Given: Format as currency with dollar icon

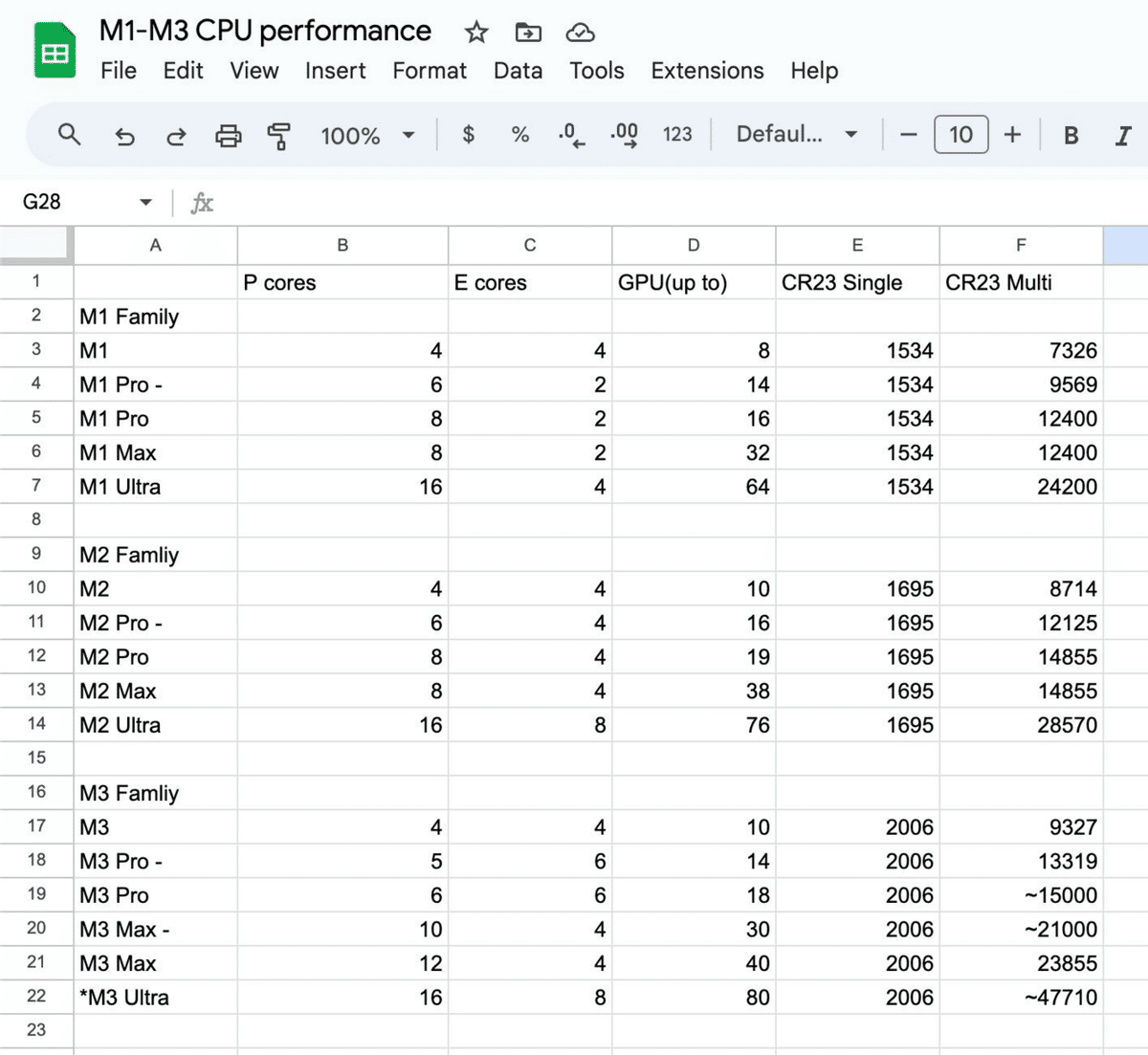Looking at the screenshot, I should [x=468, y=135].
